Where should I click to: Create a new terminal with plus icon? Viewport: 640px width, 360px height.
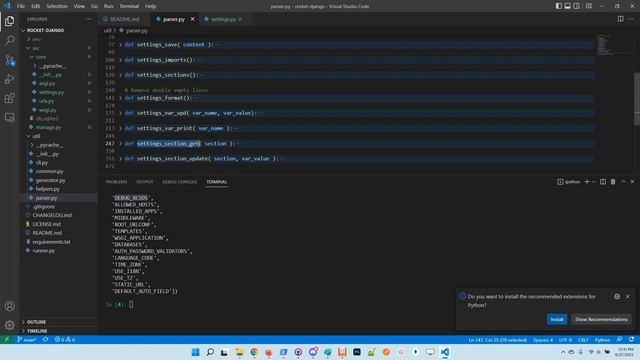click(587, 182)
